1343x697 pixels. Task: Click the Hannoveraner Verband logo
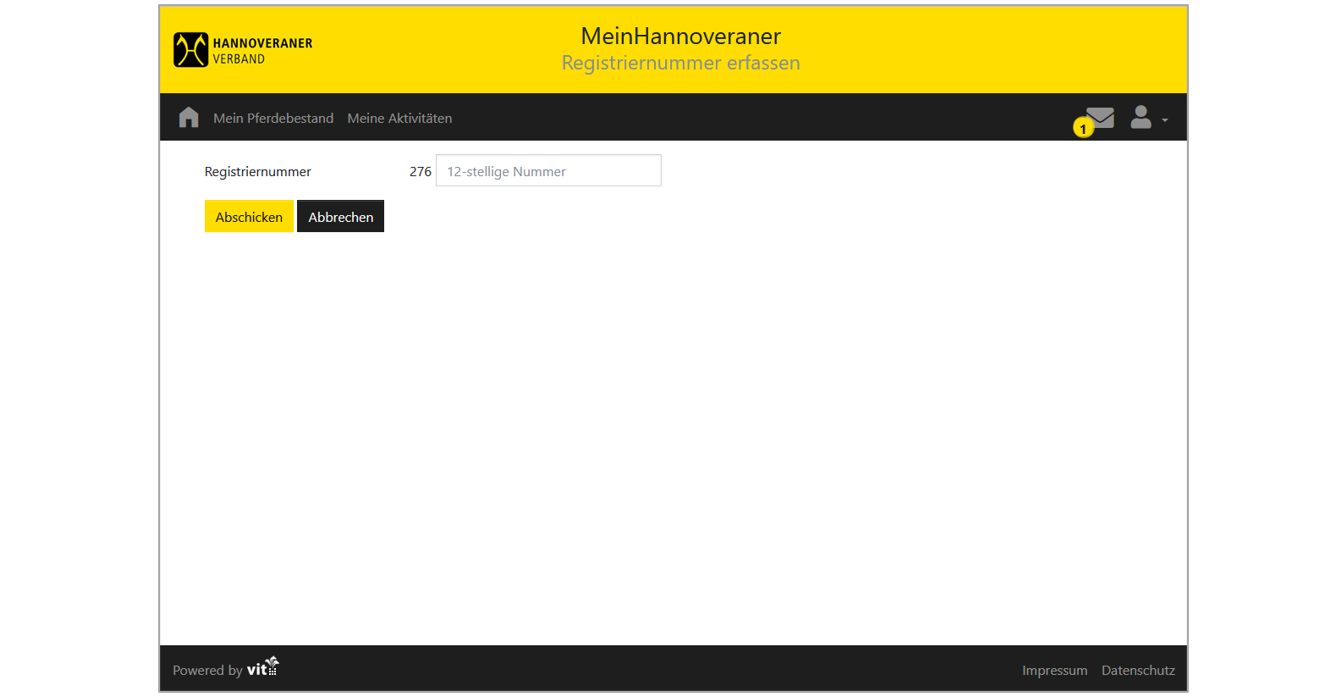[243, 50]
